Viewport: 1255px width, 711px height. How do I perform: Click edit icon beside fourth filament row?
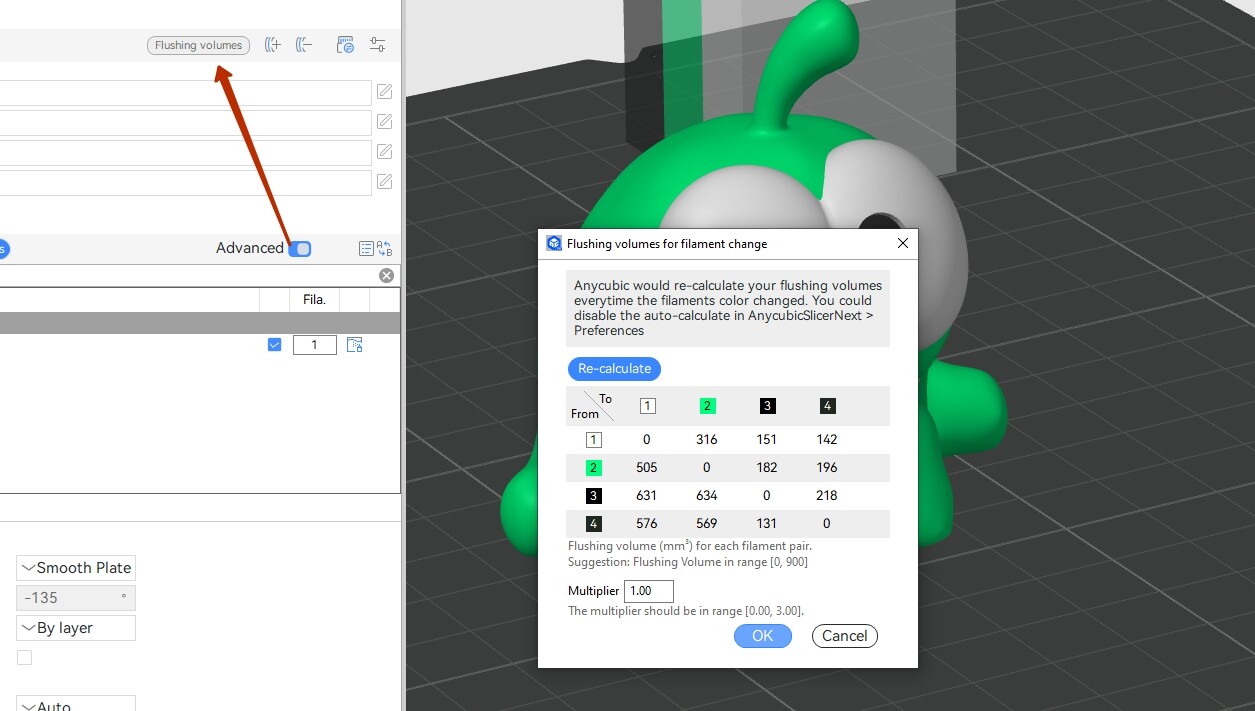click(x=384, y=182)
